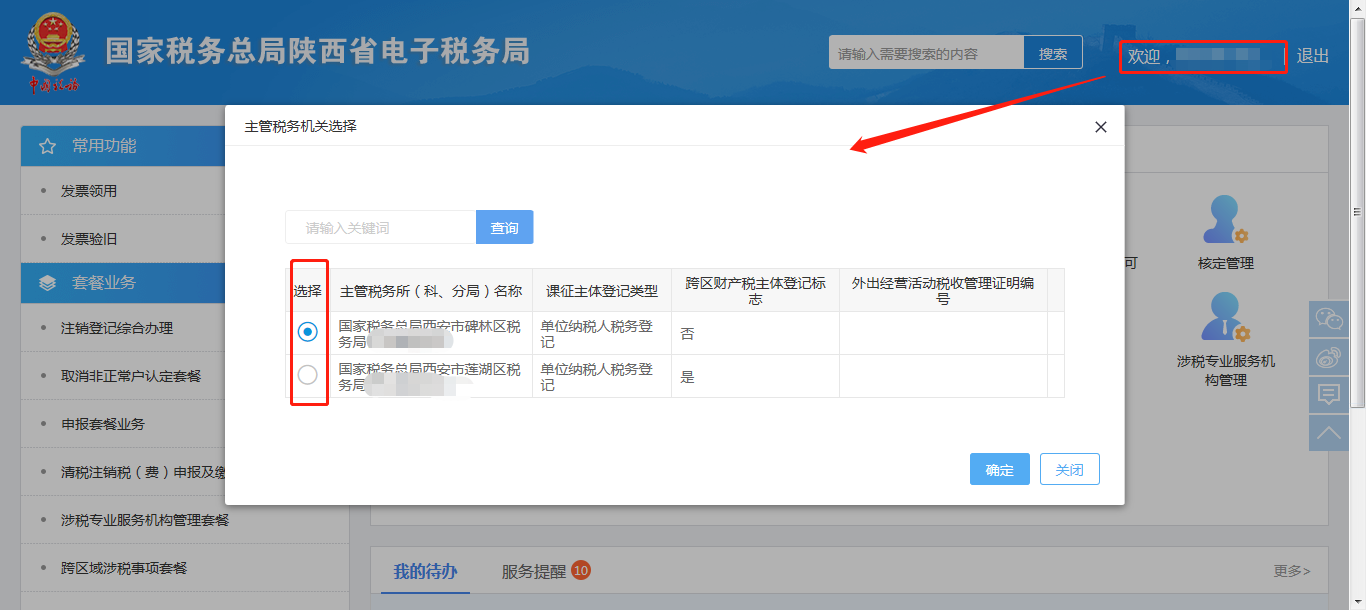Switch to 我的待办 tab
The width and height of the screenshot is (1366, 610).
[x=425, y=571]
